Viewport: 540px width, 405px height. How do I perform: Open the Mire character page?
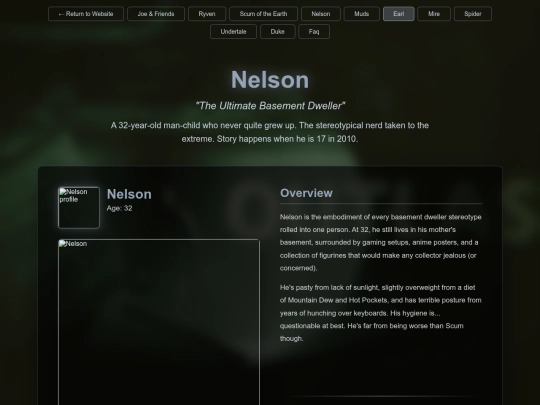(434, 14)
